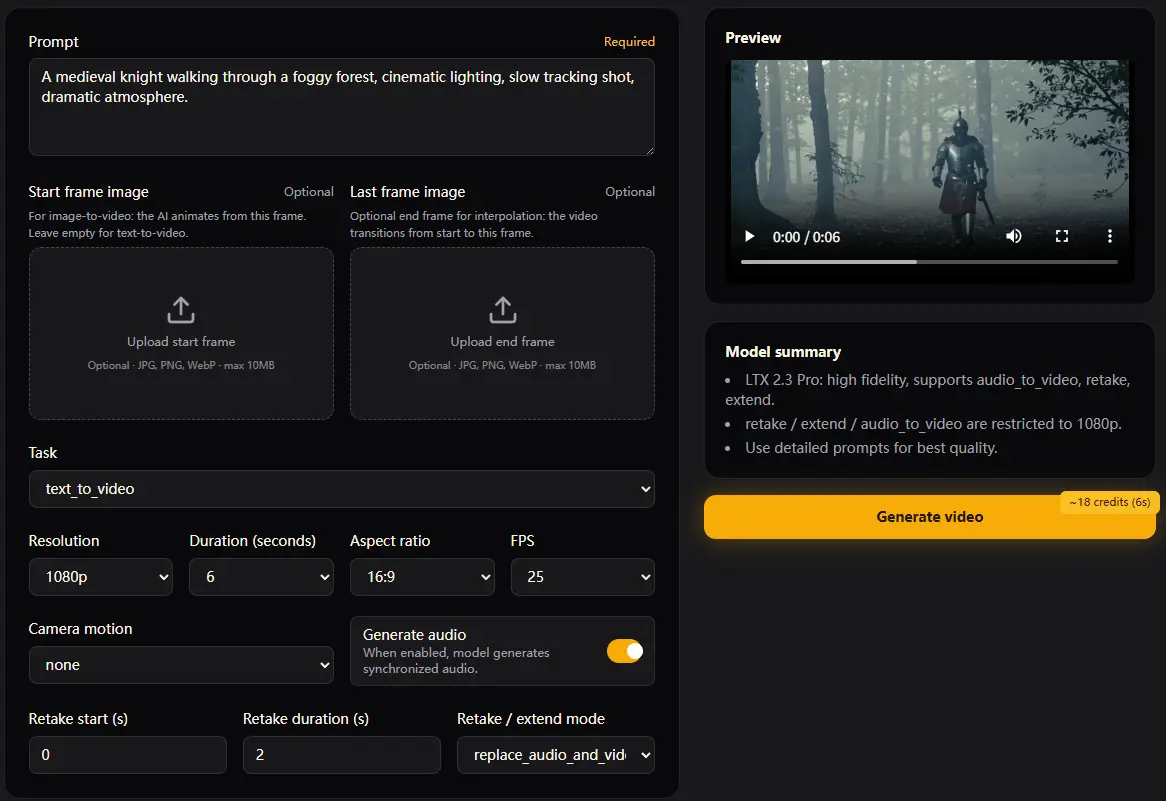Click the Generate video button
The height and width of the screenshot is (801, 1166).
click(929, 517)
